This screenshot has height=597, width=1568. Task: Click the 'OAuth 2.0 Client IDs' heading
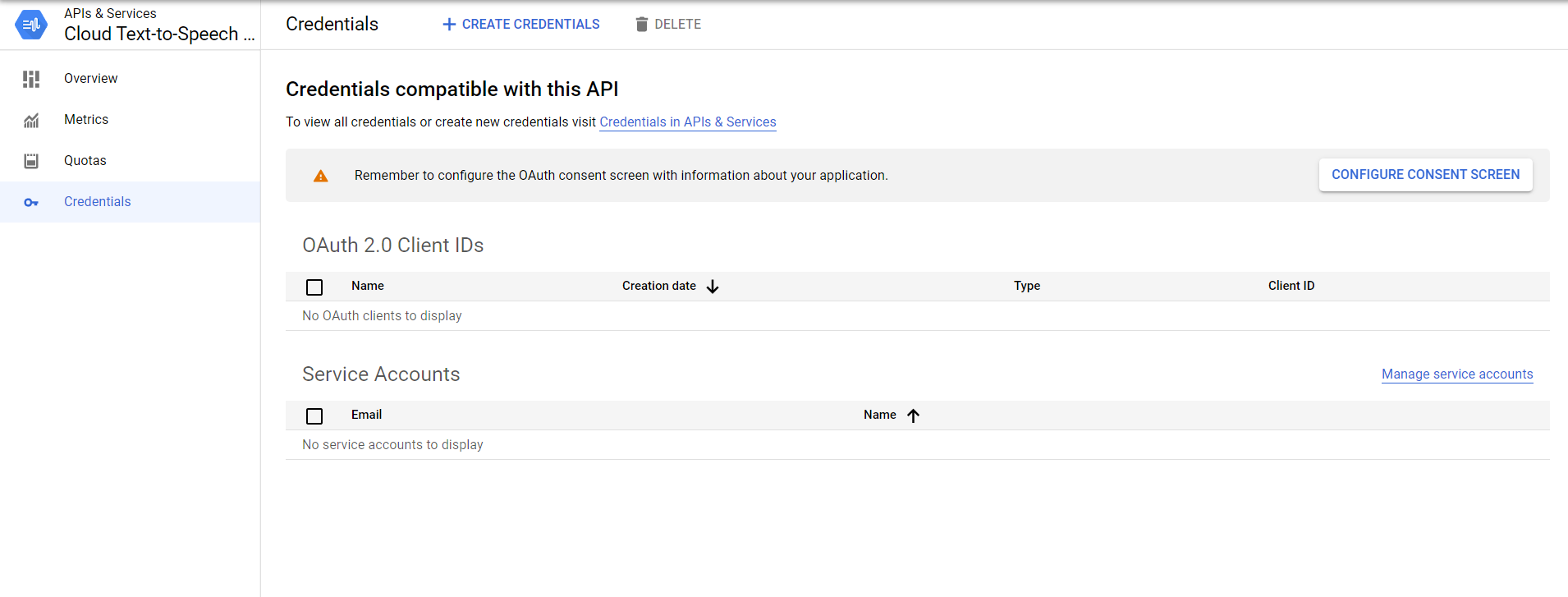[393, 245]
